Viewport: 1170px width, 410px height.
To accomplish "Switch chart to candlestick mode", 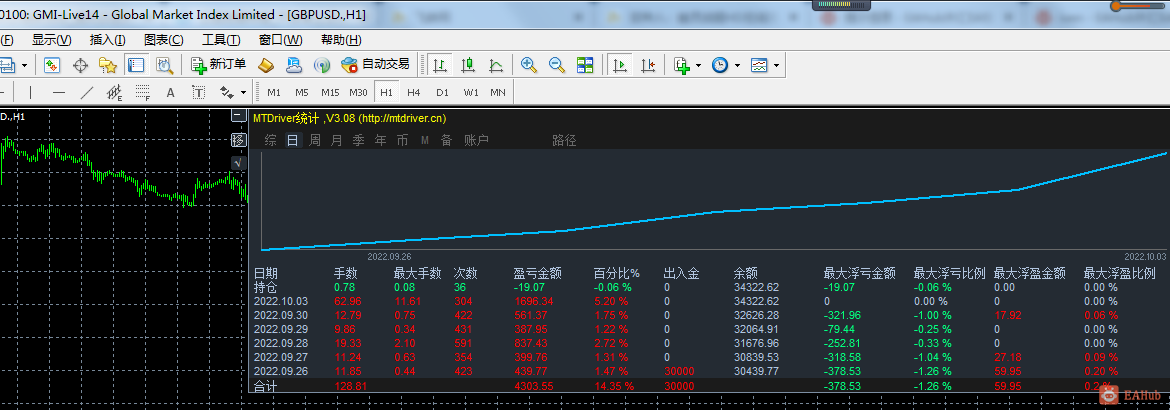I will pos(468,65).
